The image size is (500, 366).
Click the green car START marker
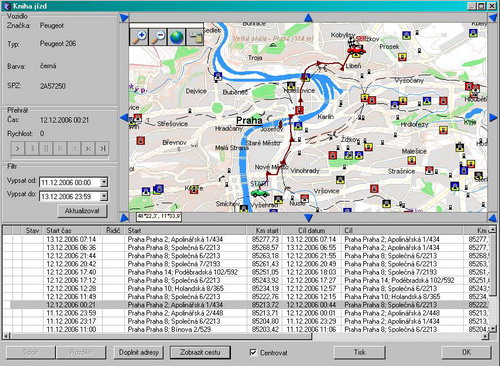point(260,193)
